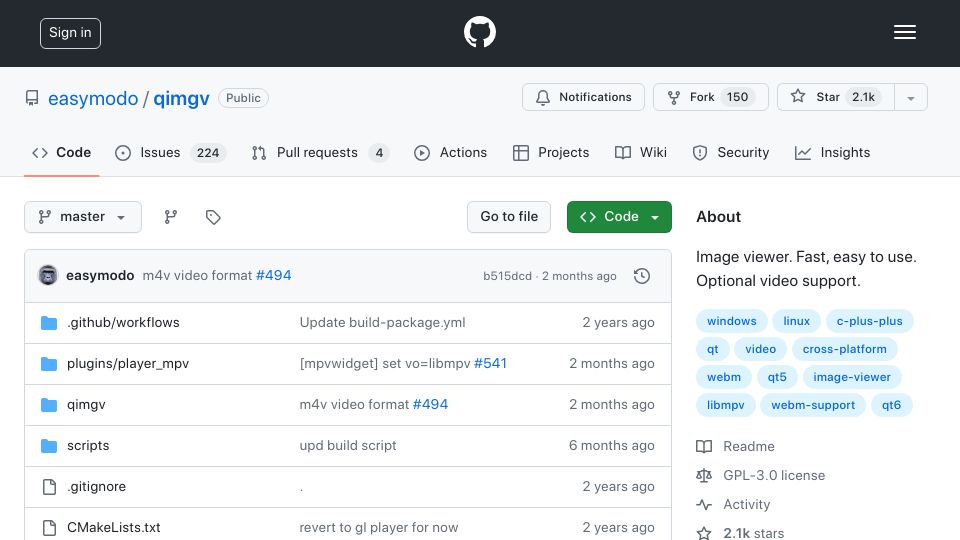960x540 pixels.
Task: Open #494 link in latest commit header
Action: (x=274, y=276)
